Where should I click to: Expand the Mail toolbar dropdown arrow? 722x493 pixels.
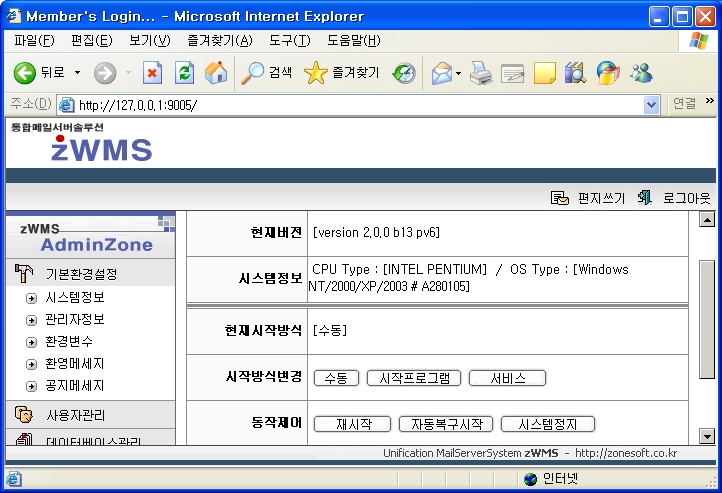pyautogui.click(x=458, y=72)
